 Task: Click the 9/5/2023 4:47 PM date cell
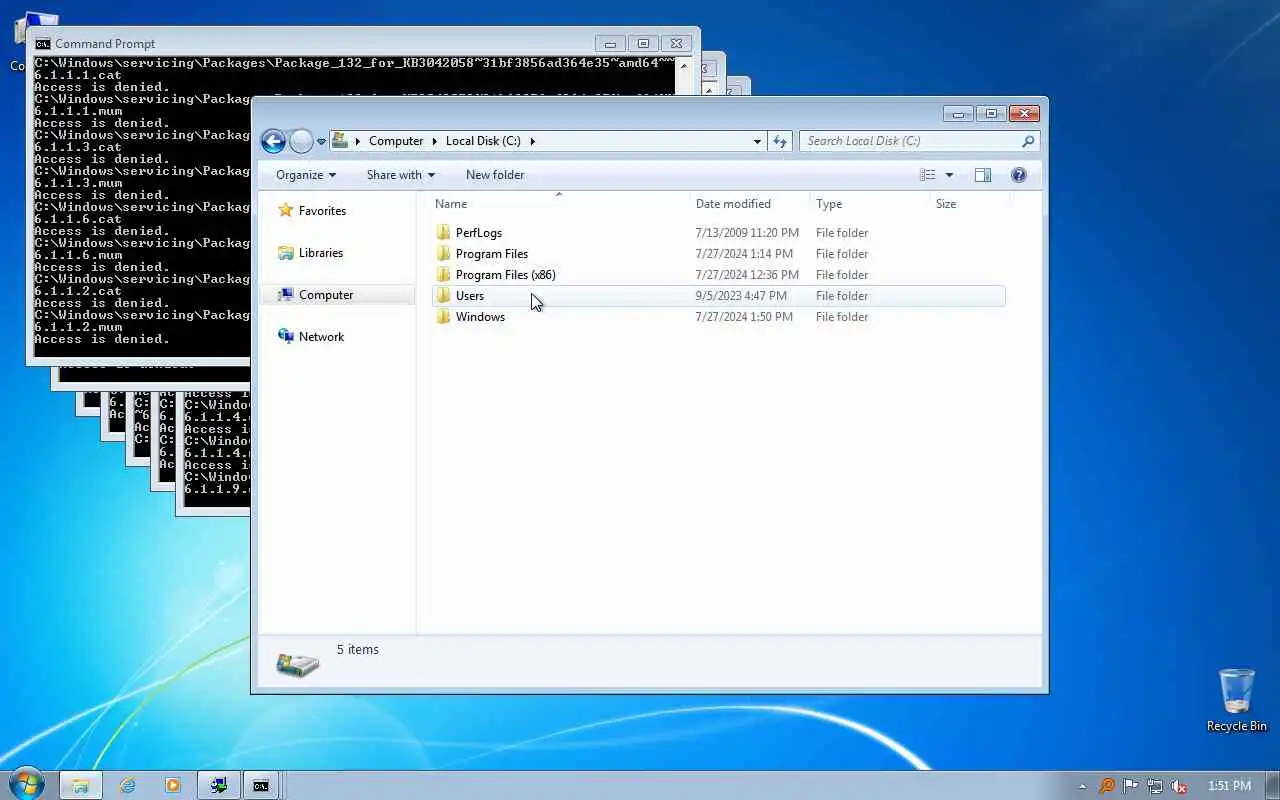click(741, 296)
